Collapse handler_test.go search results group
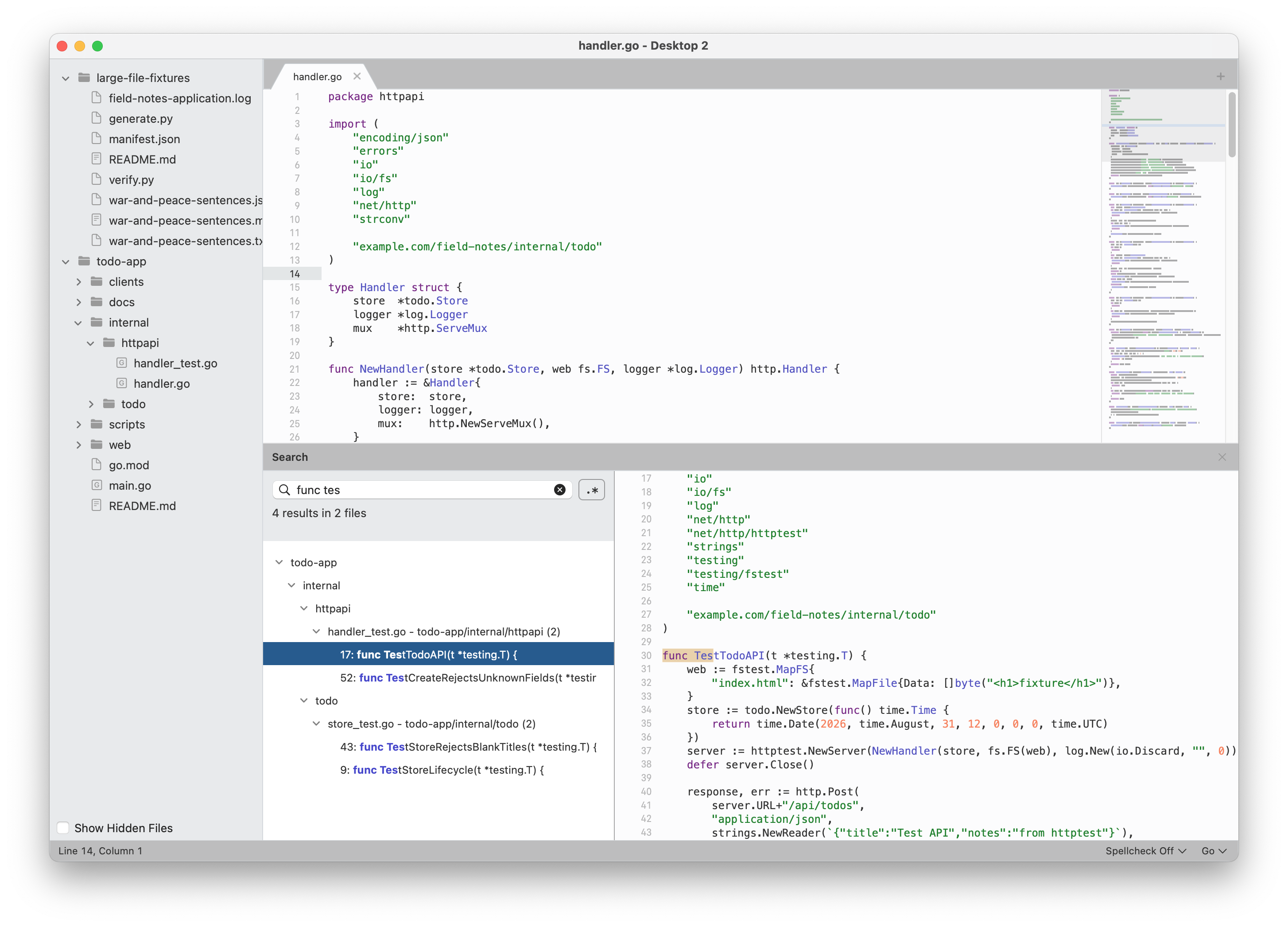 coord(316,631)
